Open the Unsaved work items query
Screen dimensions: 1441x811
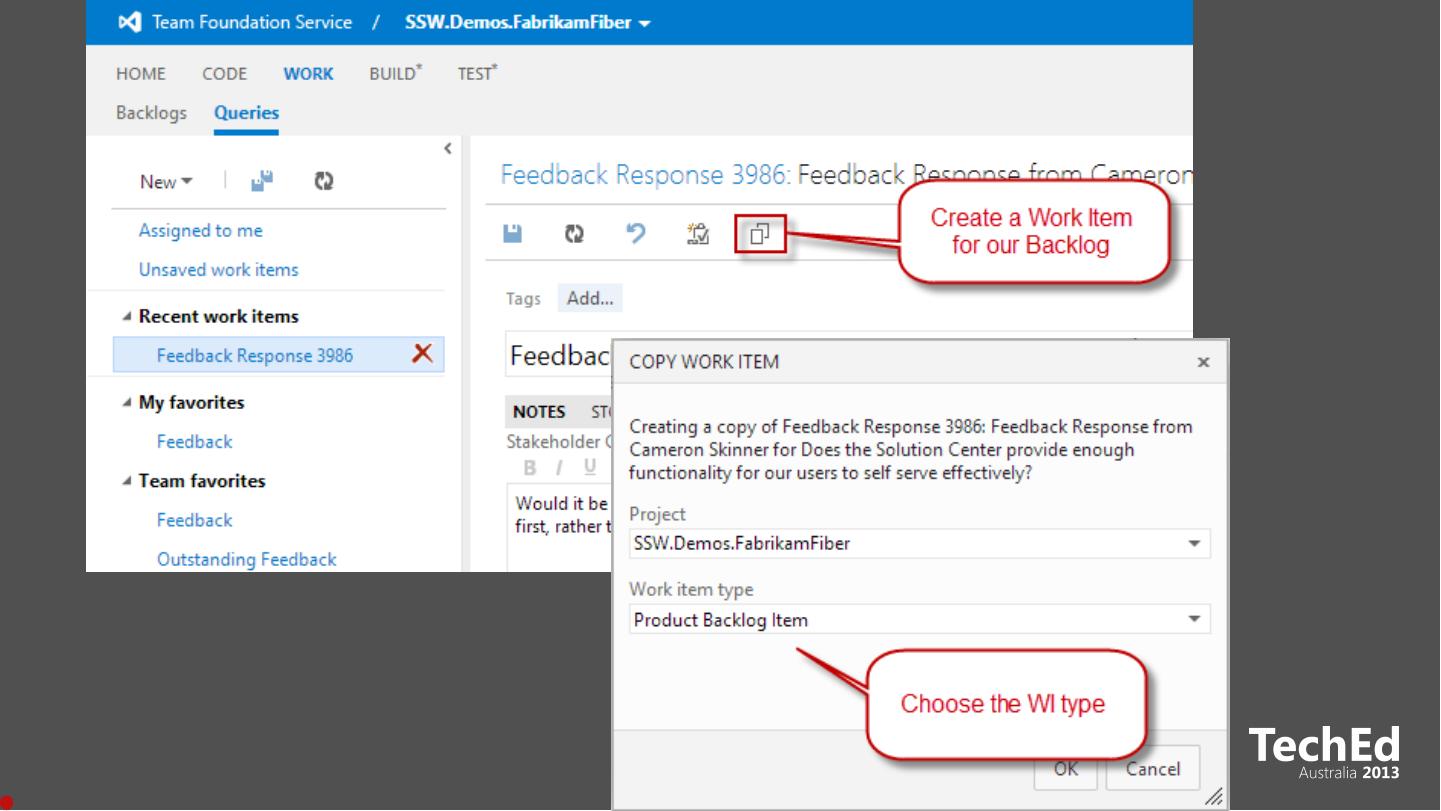pos(218,270)
